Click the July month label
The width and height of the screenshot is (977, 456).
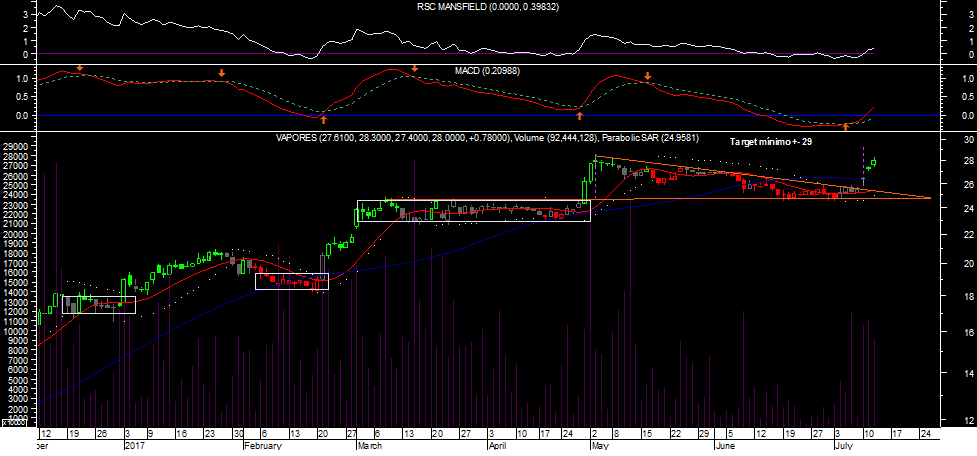click(844, 446)
